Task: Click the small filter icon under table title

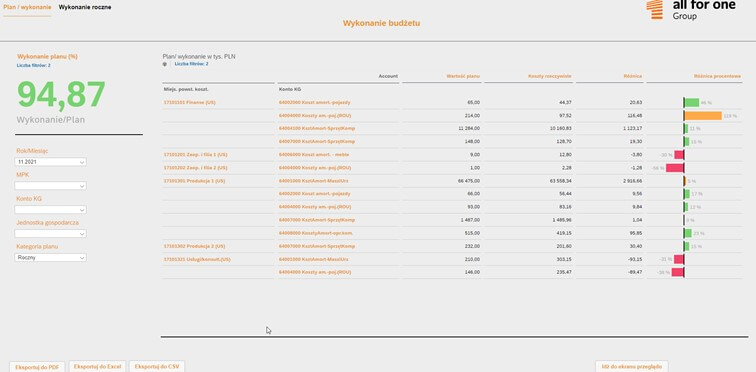Action: [164, 64]
